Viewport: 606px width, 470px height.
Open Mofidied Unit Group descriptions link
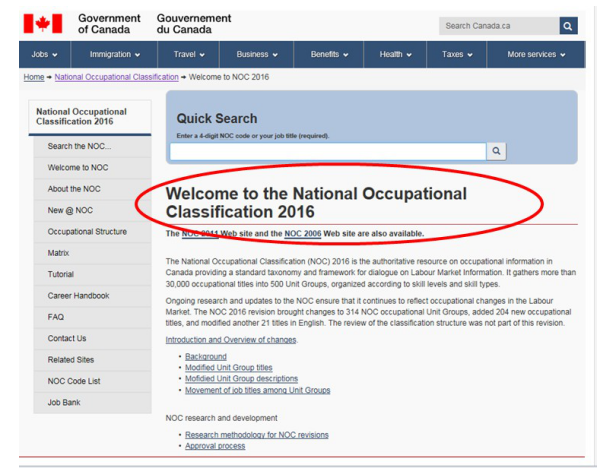coord(242,379)
